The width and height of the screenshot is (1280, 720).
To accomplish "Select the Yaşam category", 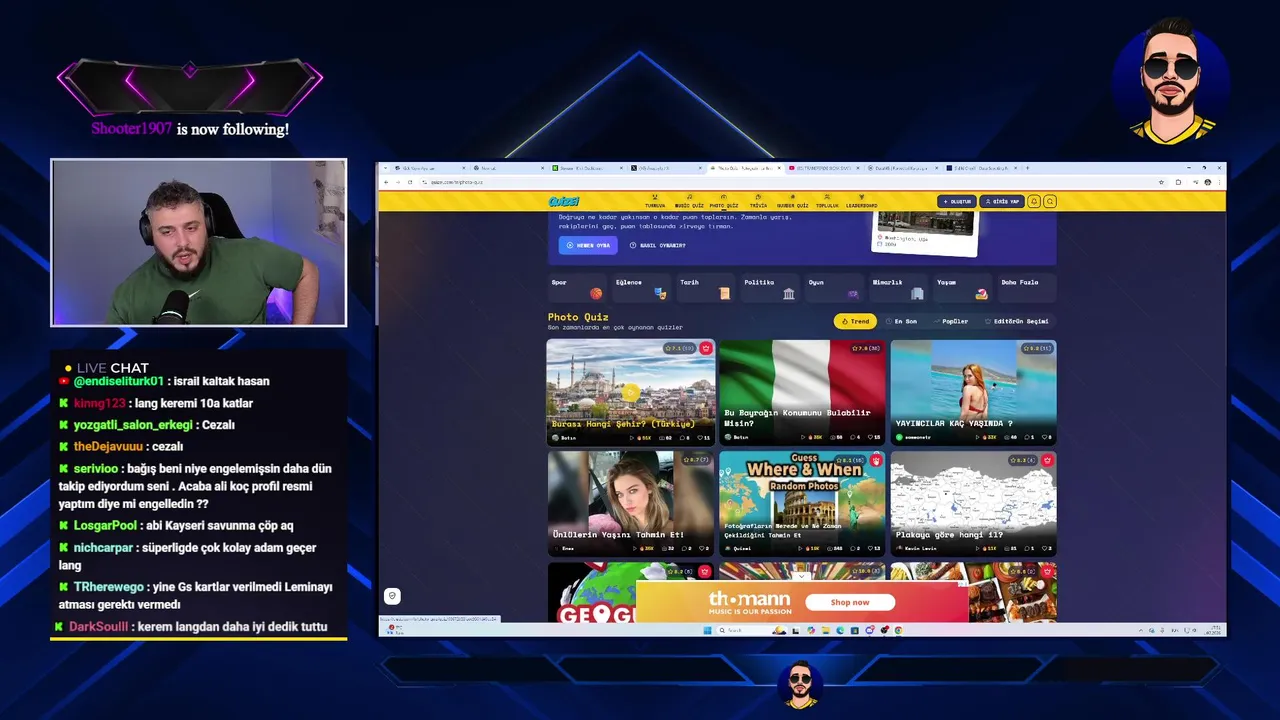I will click(x=962, y=288).
